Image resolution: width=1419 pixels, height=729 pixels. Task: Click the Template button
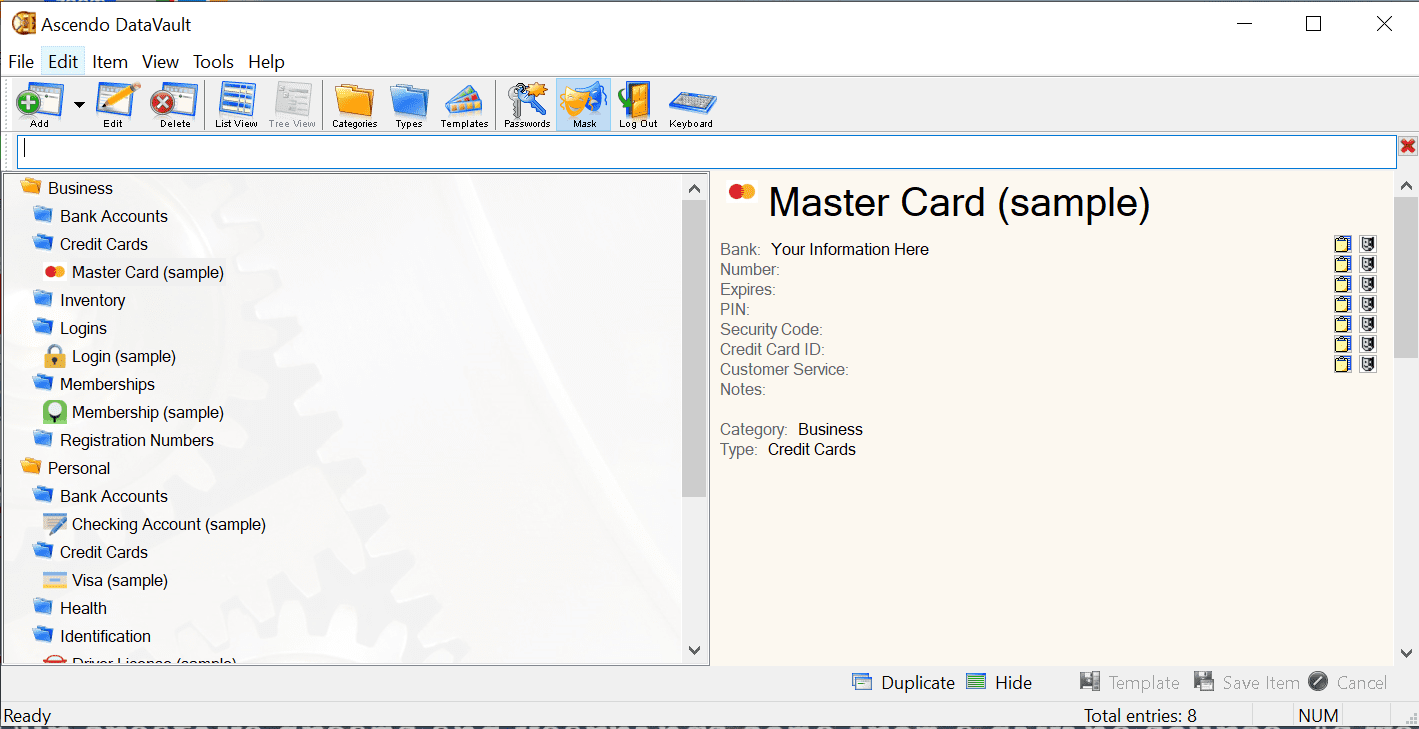click(1130, 683)
